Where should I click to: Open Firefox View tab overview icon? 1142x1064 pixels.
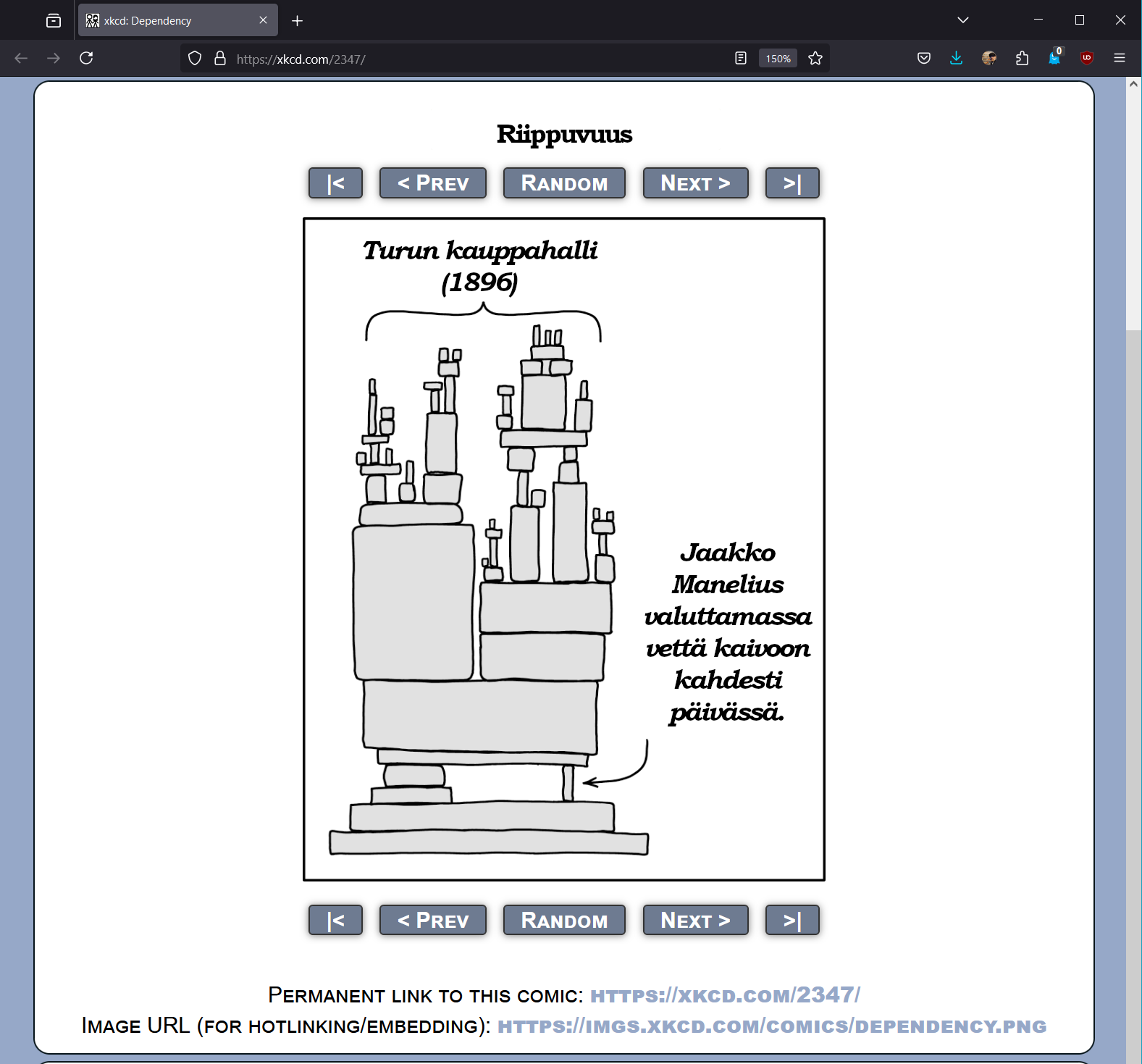54,20
